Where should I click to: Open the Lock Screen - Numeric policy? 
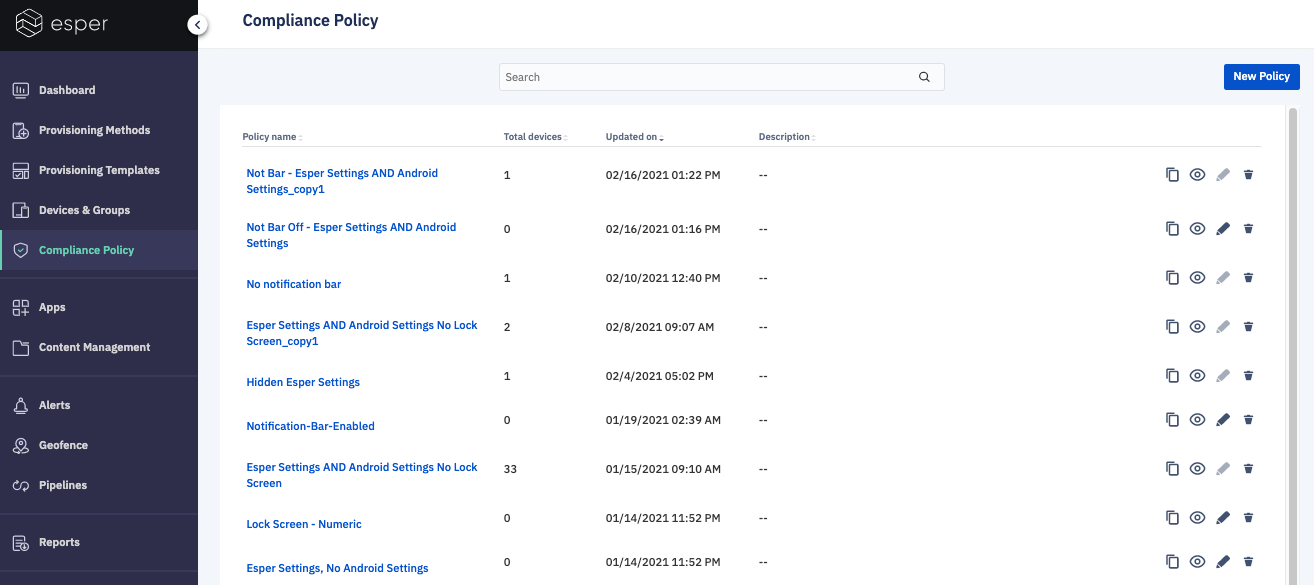pos(304,524)
